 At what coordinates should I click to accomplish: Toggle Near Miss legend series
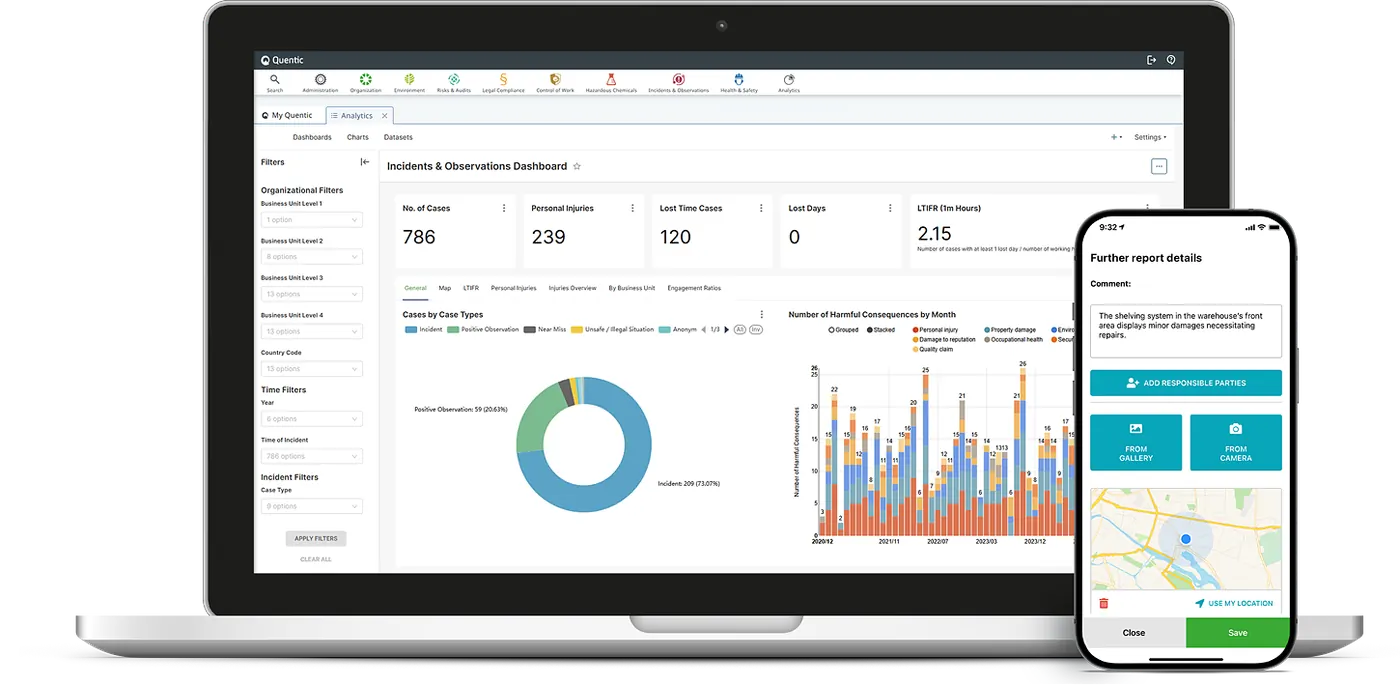pyautogui.click(x=545, y=329)
